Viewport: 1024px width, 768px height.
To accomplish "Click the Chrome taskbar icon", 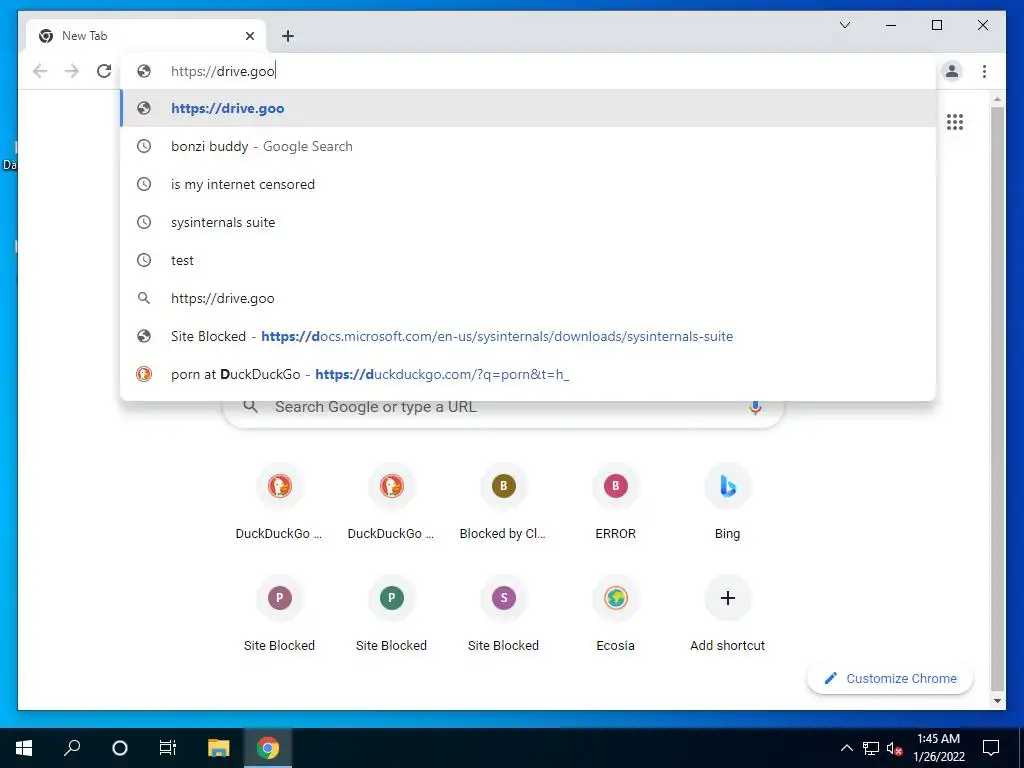I will [267, 748].
